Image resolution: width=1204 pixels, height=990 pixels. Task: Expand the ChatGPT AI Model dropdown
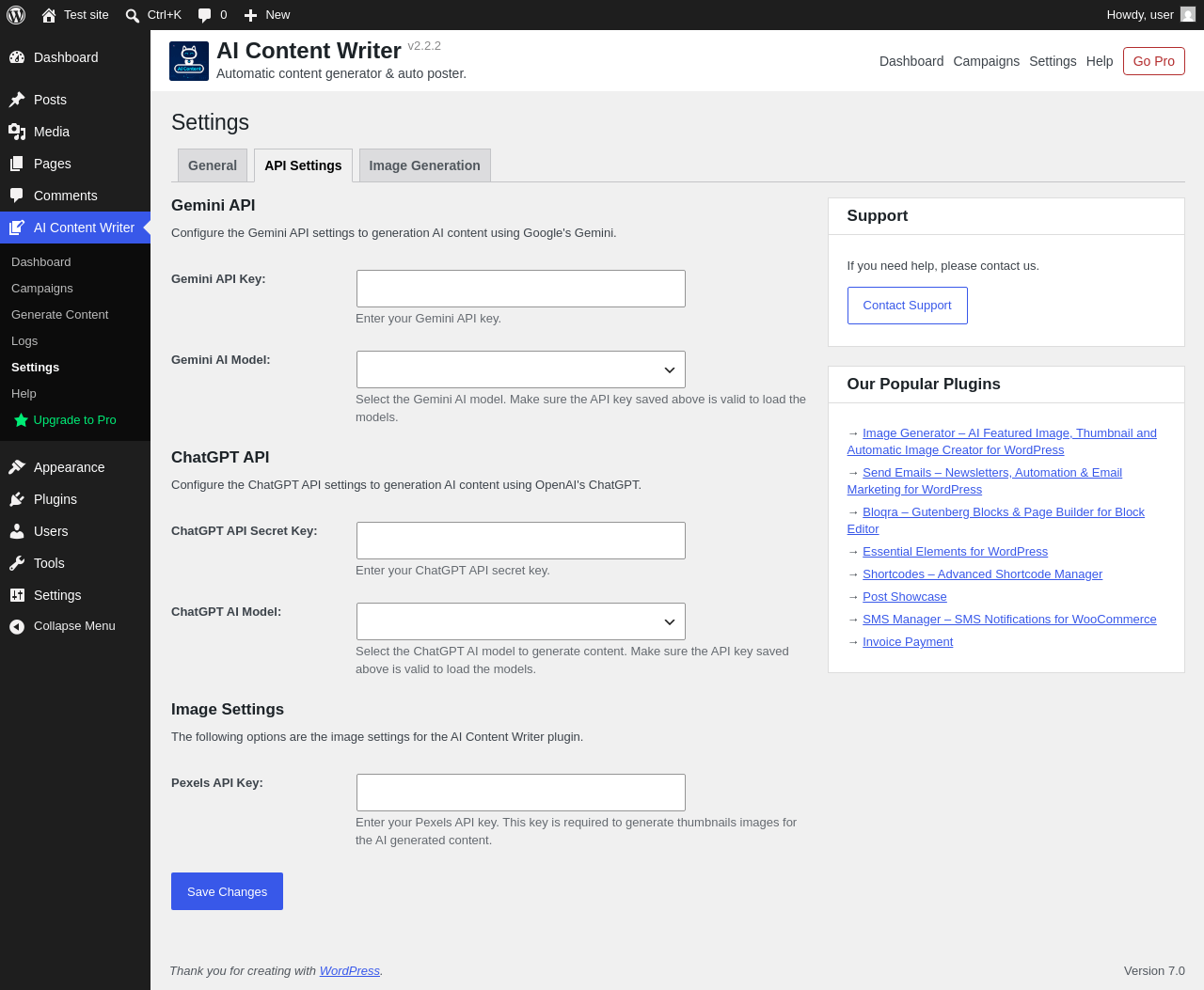[521, 621]
